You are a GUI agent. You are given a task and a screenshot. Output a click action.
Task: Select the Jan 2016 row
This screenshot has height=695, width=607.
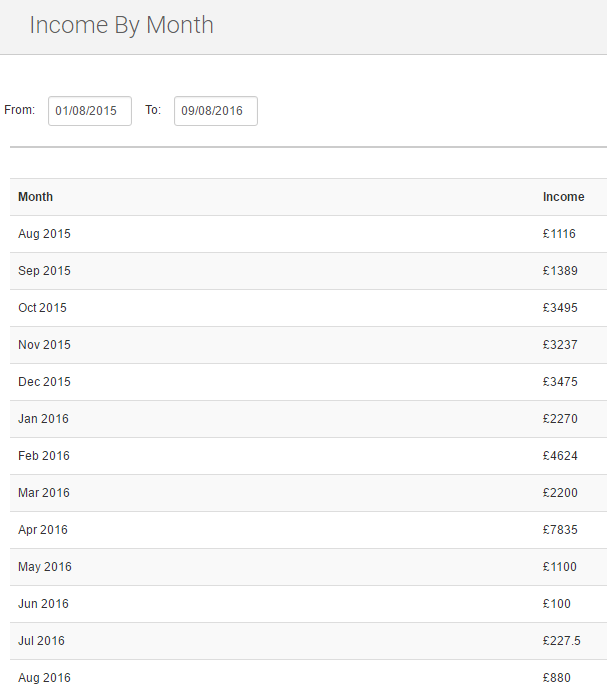[44, 419]
